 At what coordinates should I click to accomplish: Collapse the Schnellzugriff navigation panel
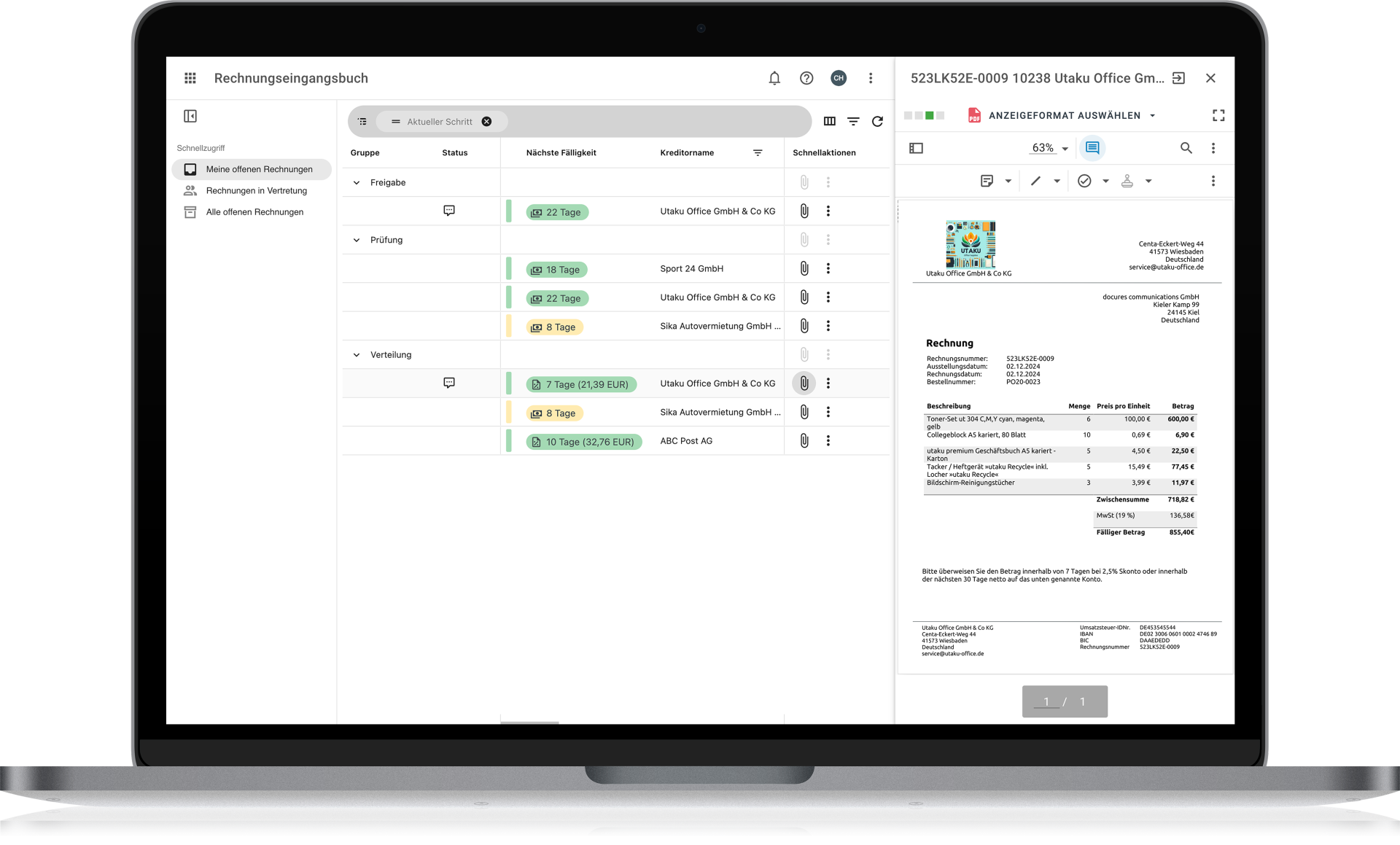point(190,116)
